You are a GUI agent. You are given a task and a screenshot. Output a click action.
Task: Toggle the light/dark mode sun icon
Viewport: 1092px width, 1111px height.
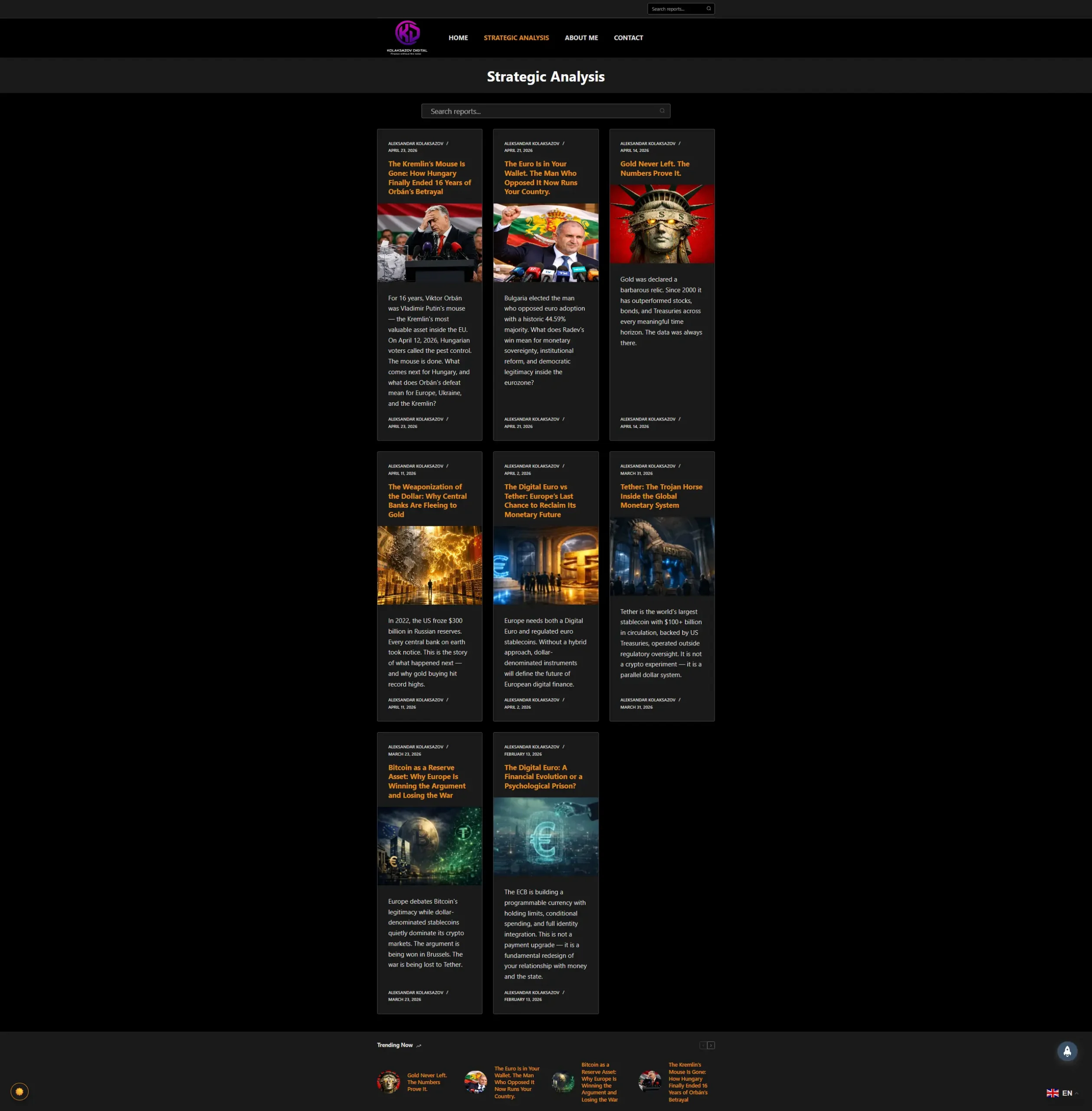tap(20, 1091)
